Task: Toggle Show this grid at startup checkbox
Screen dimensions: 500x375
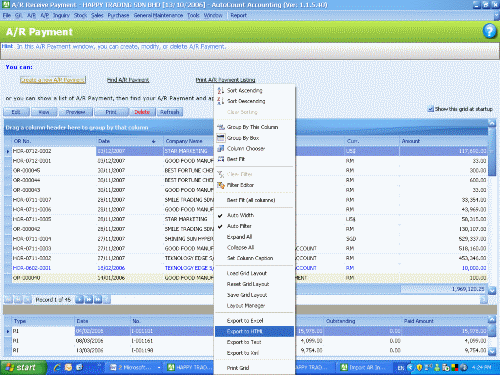Action: click(431, 109)
